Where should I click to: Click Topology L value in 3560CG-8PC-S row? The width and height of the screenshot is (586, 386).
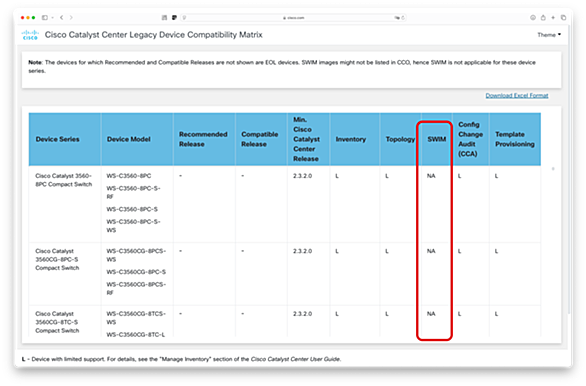click(387, 251)
